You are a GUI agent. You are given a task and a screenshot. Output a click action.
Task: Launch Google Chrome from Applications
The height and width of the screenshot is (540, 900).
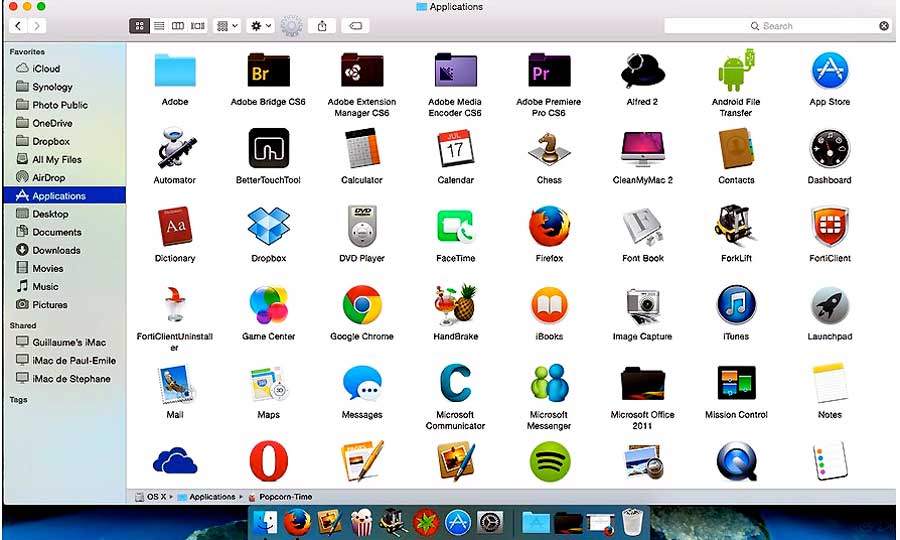(362, 304)
